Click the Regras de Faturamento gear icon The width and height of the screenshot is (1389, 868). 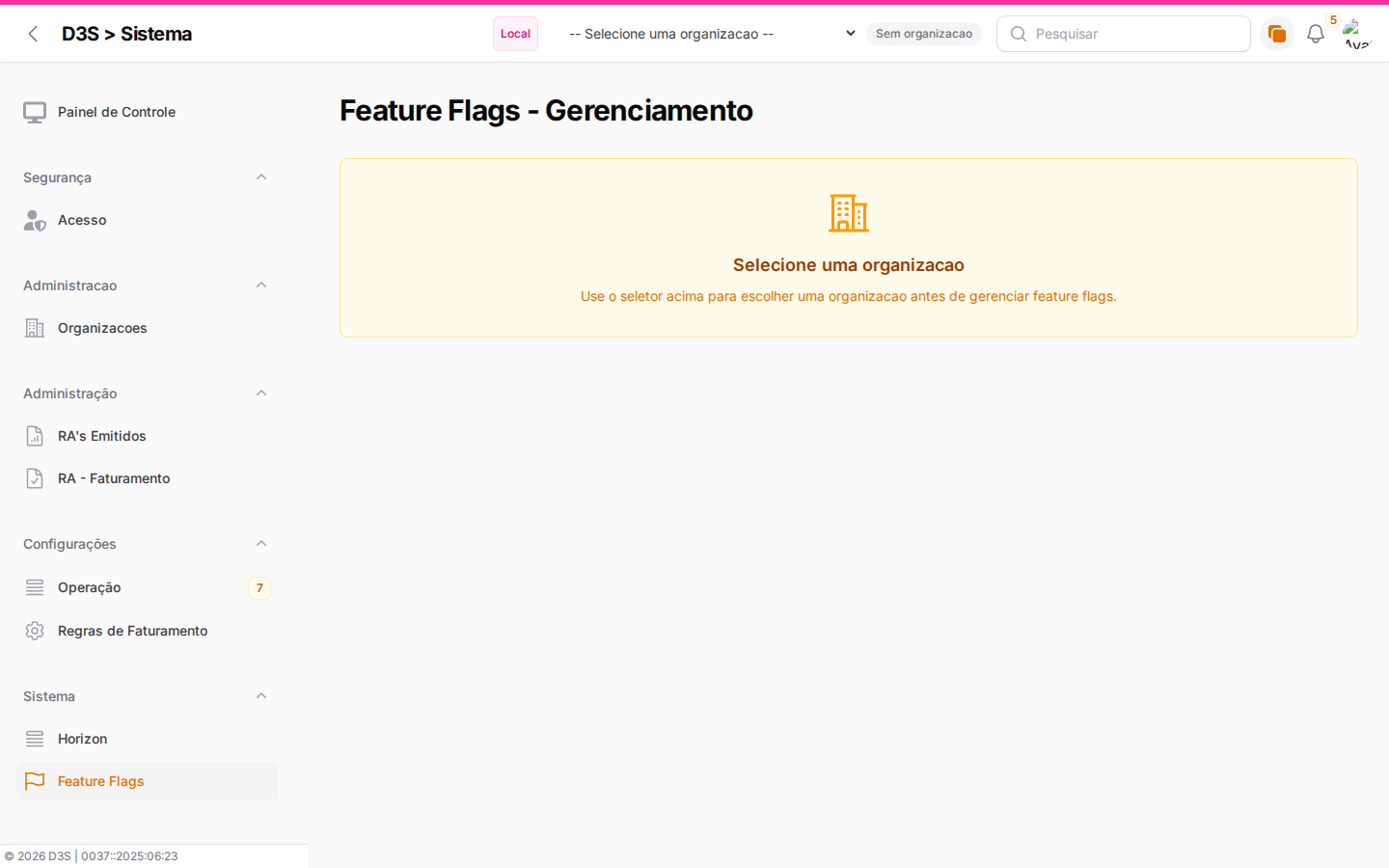pos(35,631)
